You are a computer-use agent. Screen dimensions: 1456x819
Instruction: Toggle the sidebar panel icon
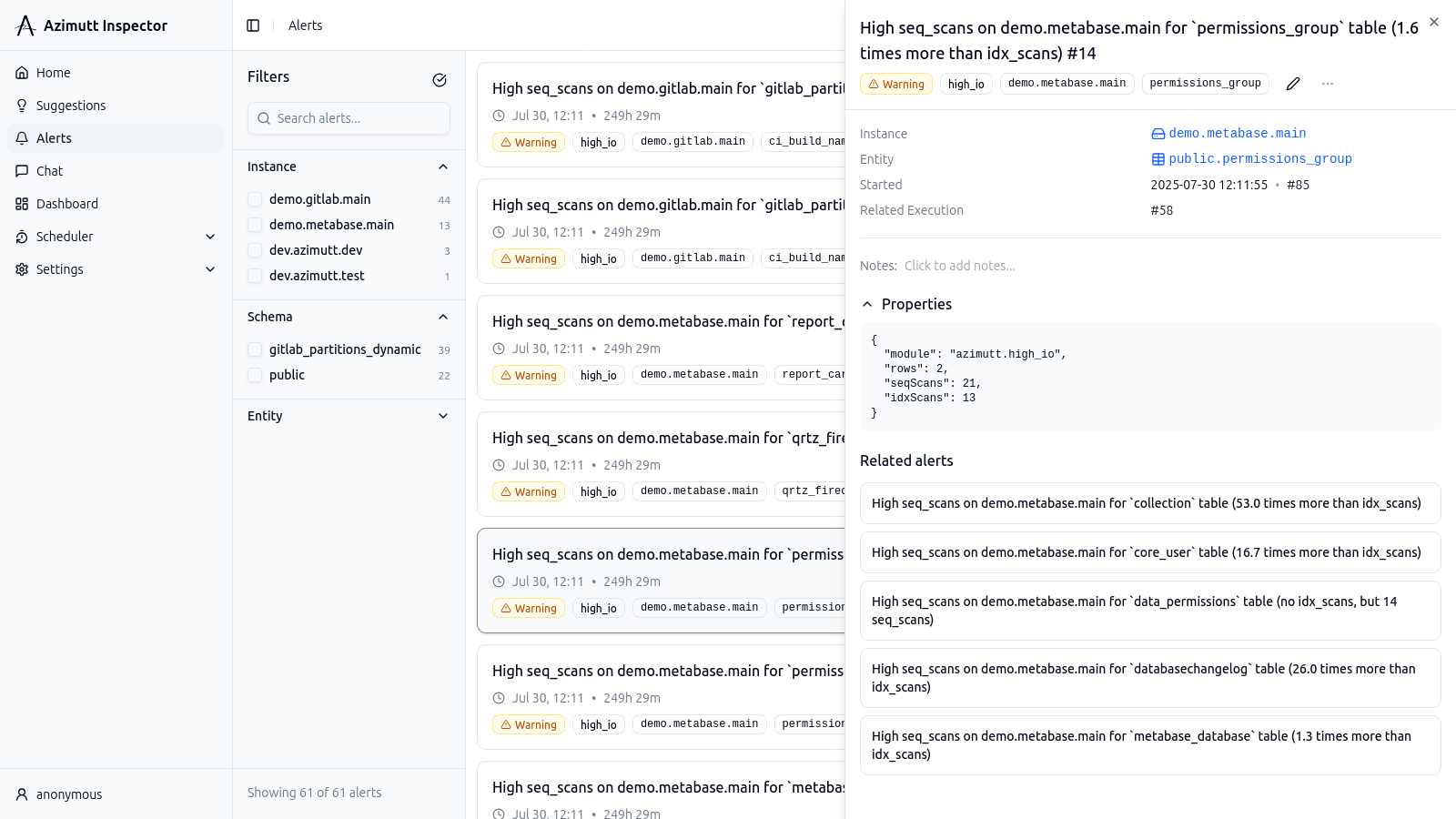[x=253, y=25]
